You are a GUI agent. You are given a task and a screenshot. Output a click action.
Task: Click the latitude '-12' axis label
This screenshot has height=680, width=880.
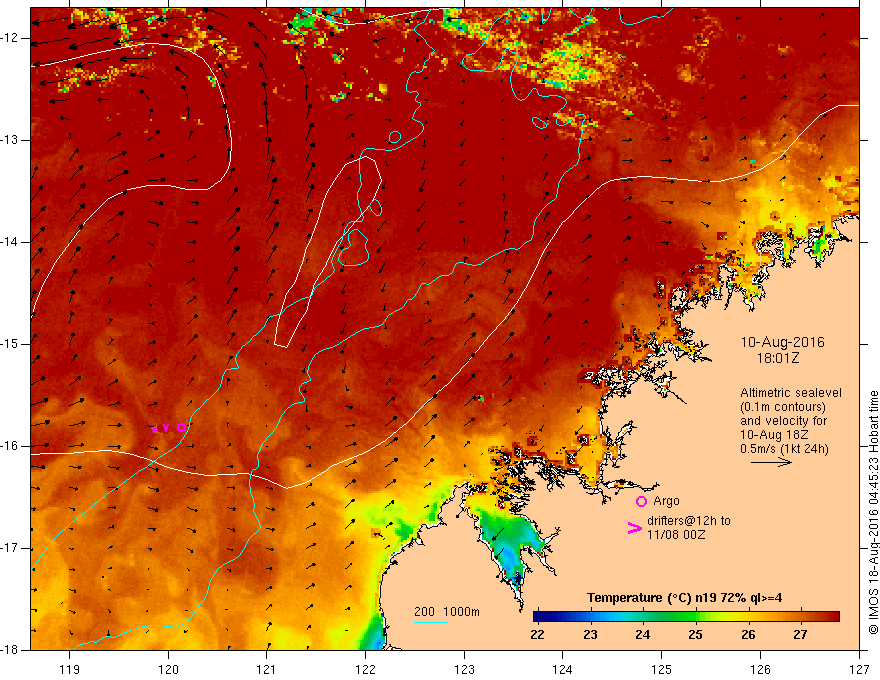pyautogui.click(x=10, y=38)
